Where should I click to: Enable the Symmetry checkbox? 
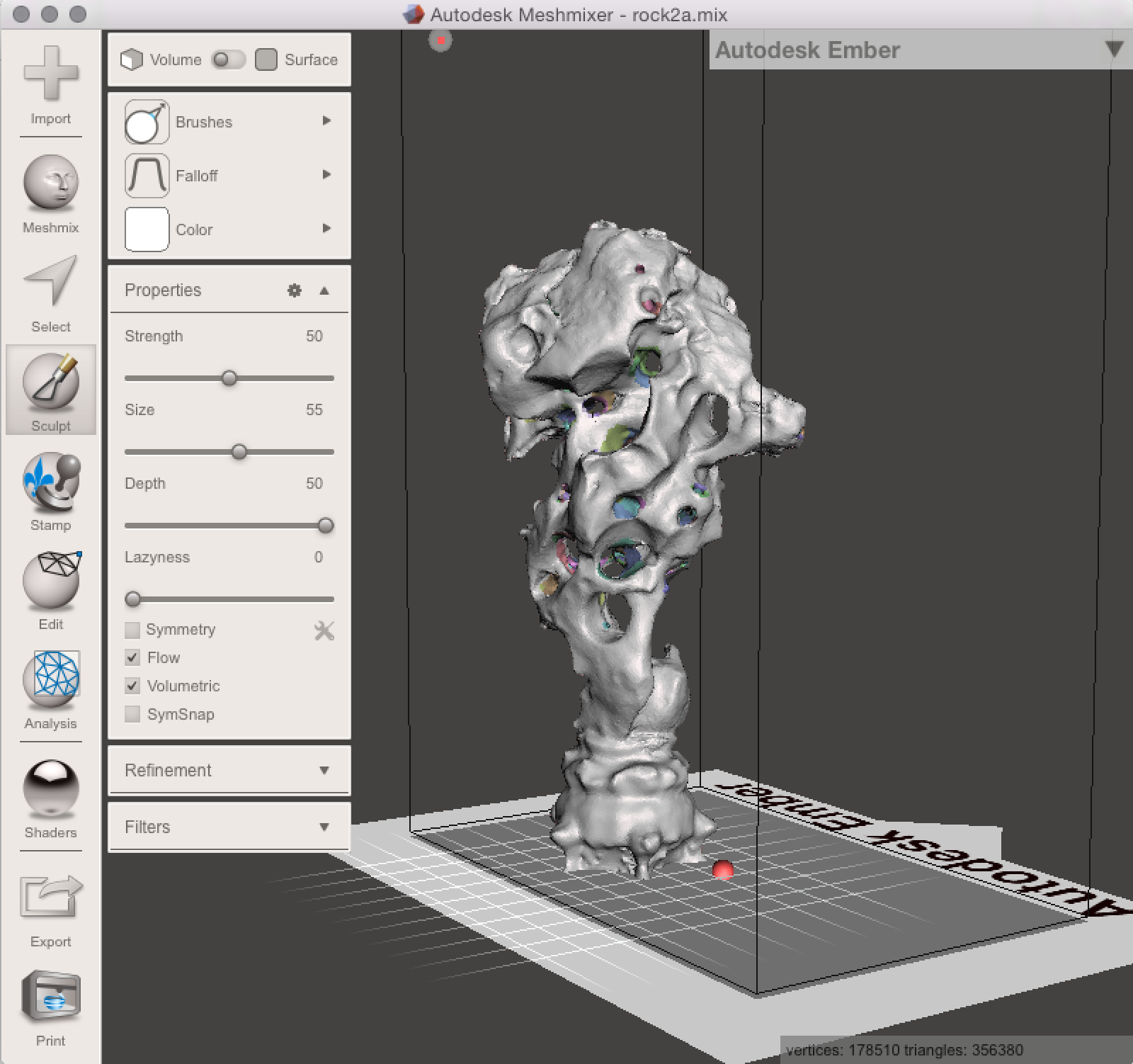[132, 630]
